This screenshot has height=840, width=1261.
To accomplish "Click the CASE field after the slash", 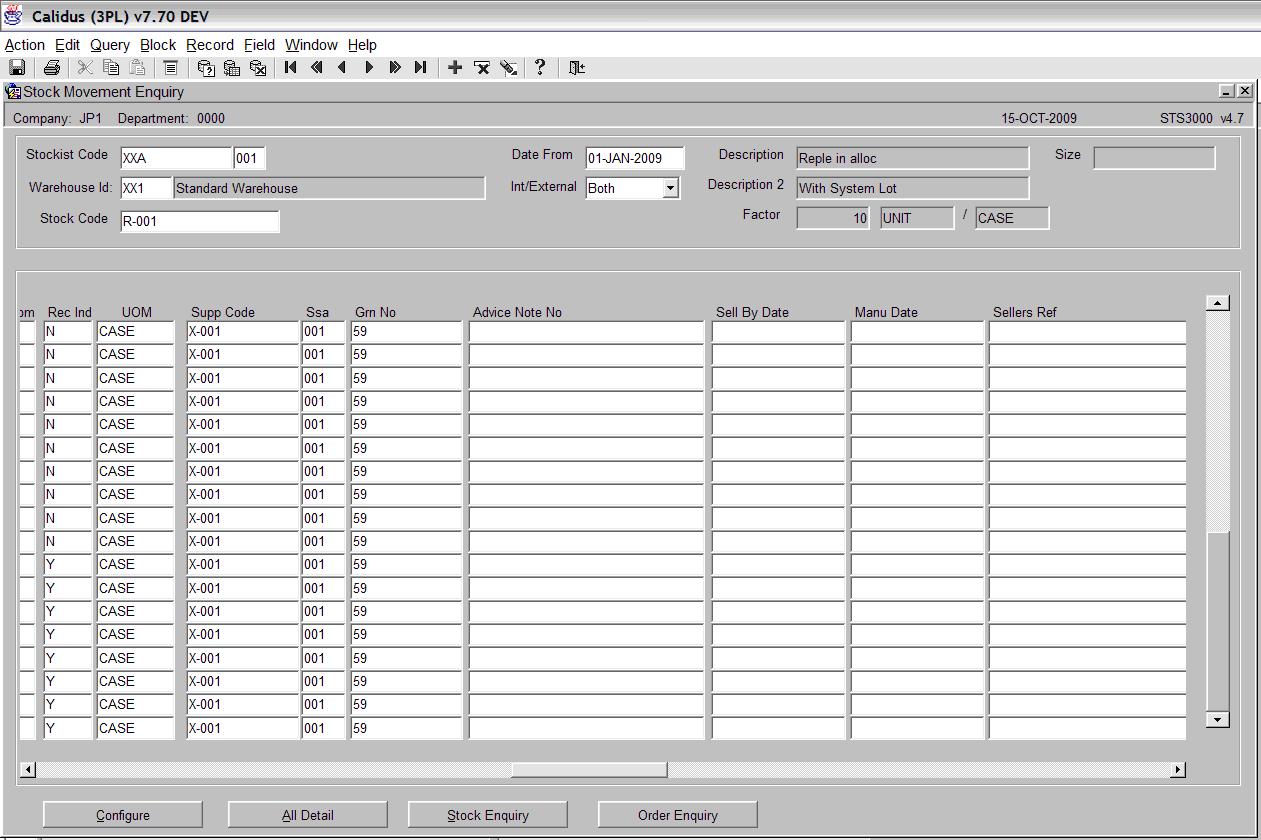I will point(1012,218).
